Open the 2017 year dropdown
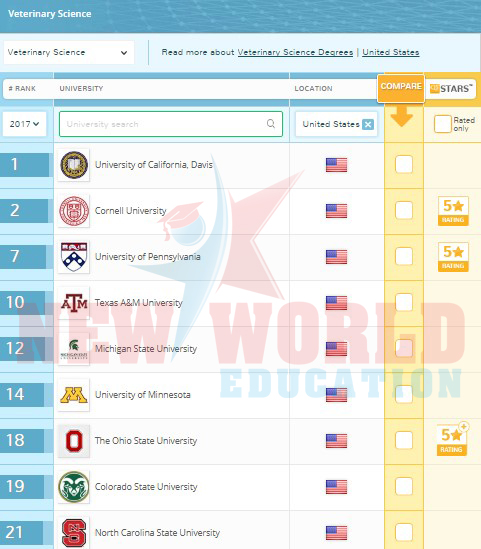The height and width of the screenshot is (549, 481). (24, 124)
